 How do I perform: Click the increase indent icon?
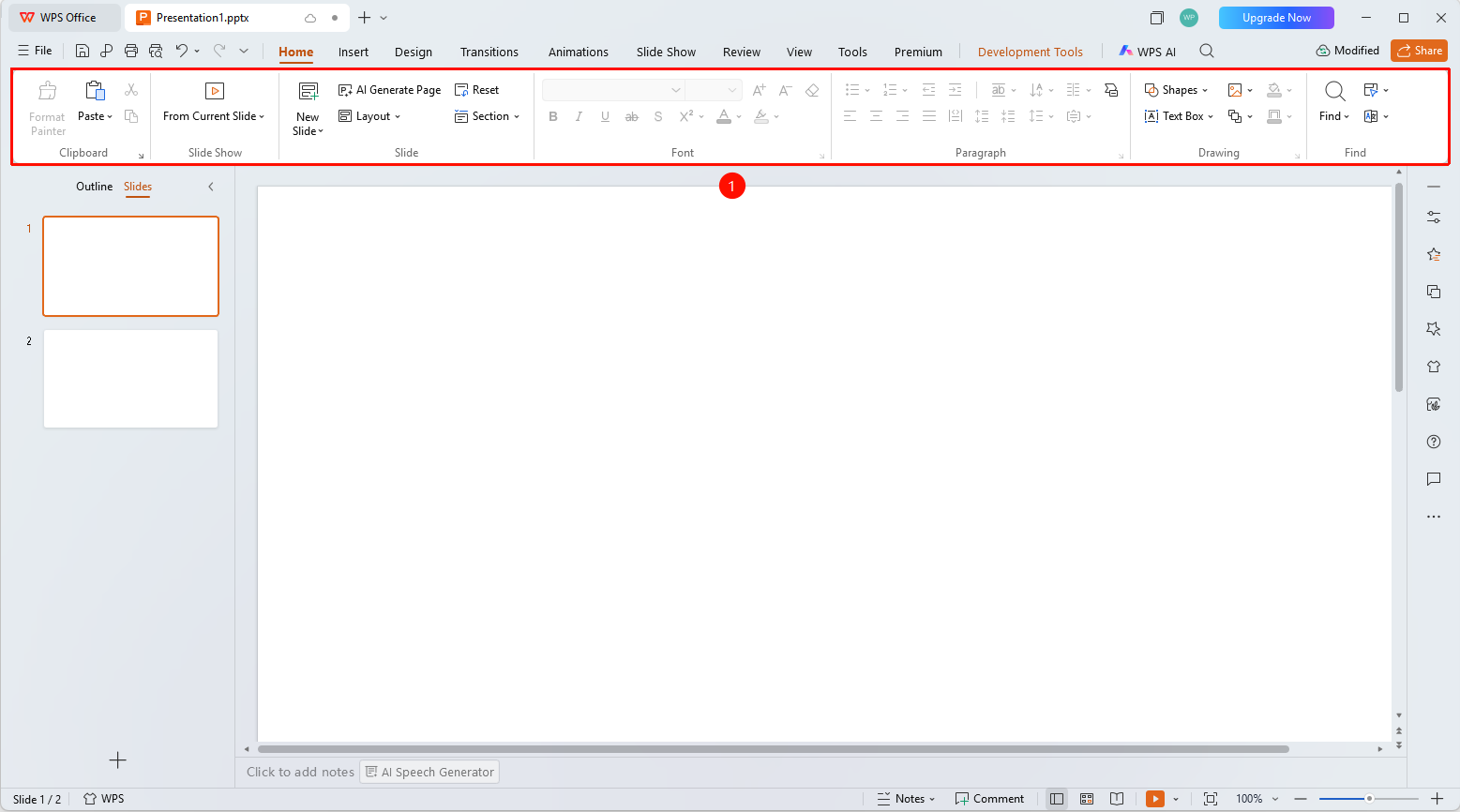coord(955,90)
